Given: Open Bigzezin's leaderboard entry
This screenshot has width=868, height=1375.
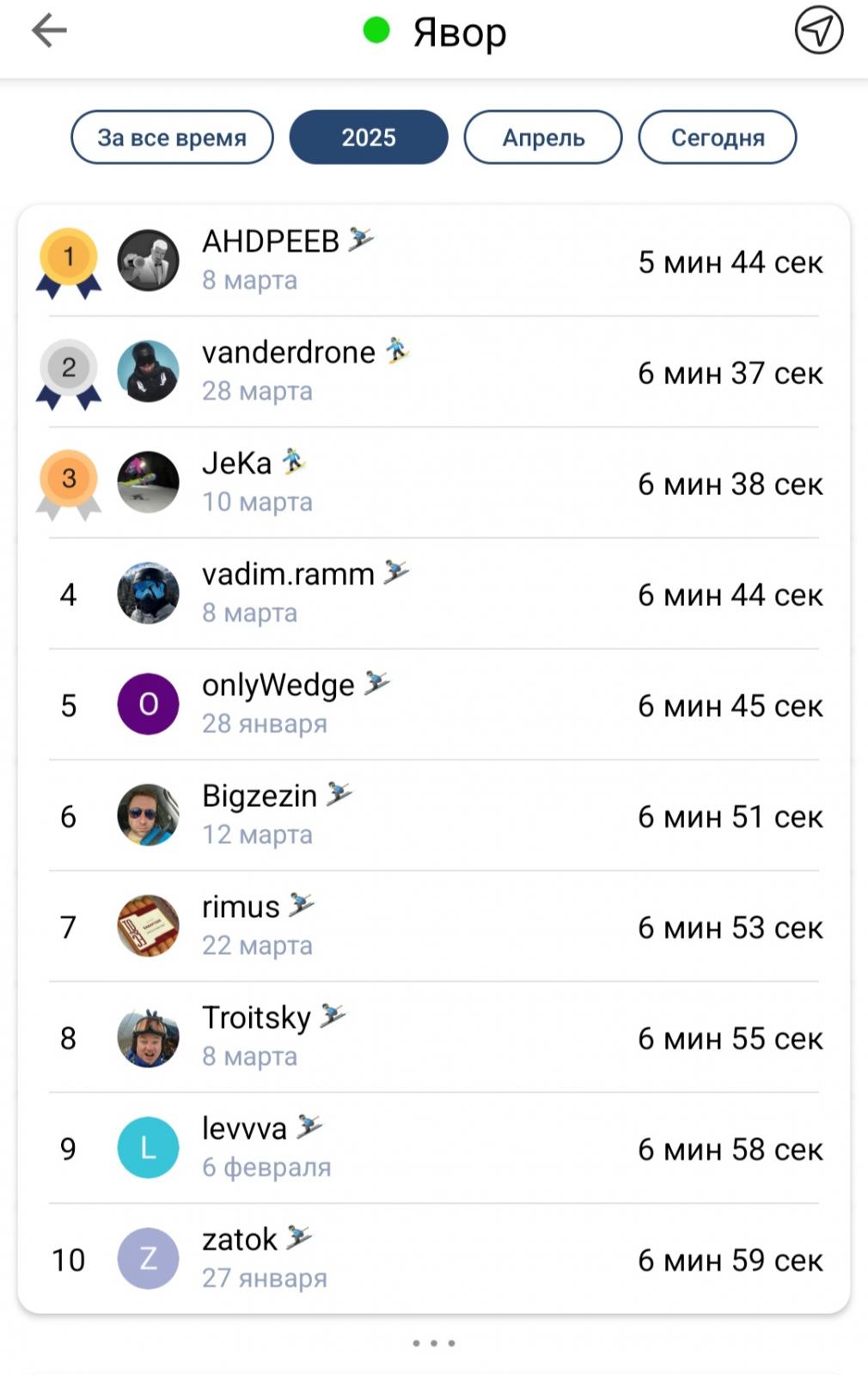Looking at the screenshot, I should pyautogui.click(x=434, y=815).
